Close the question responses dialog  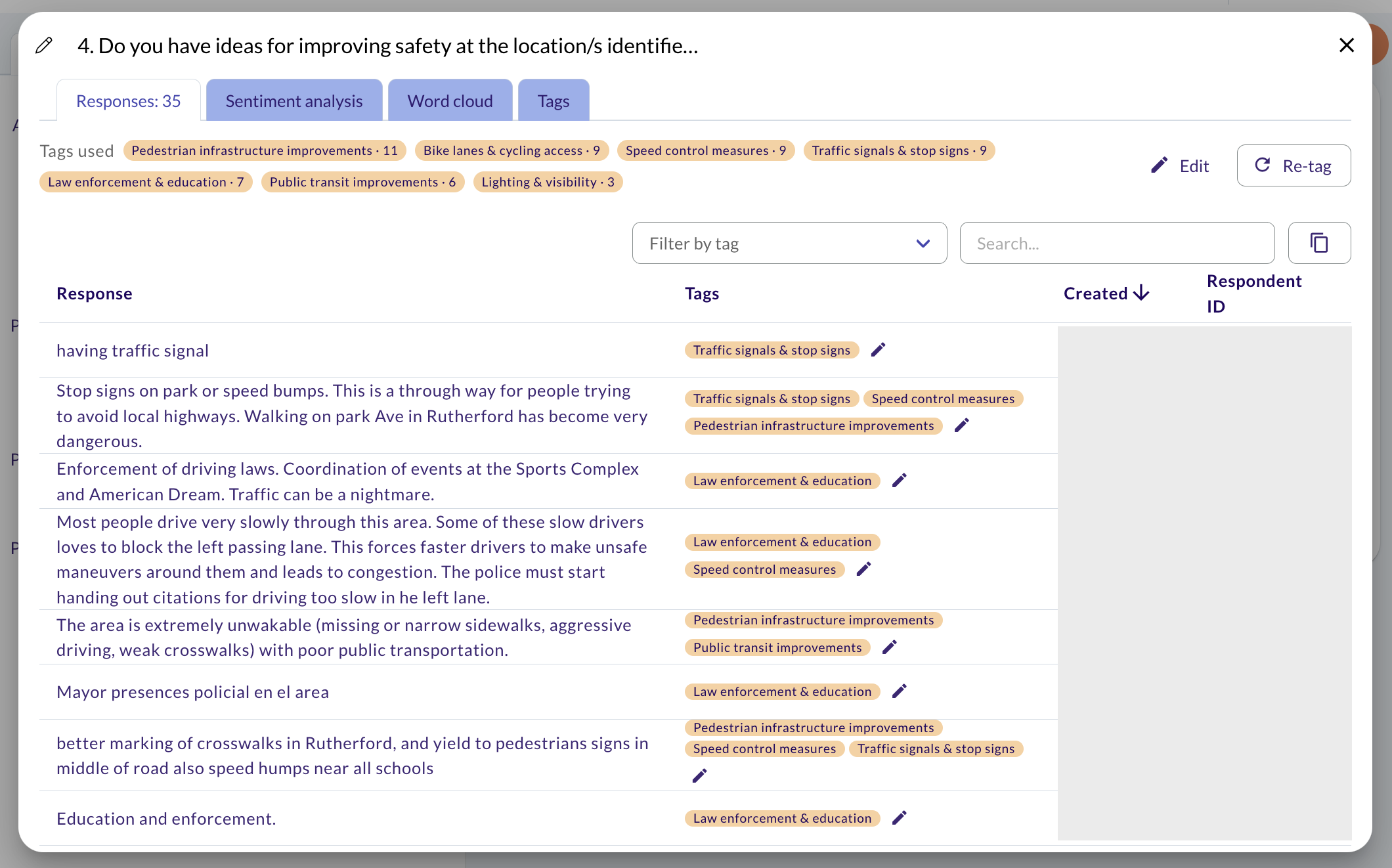coord(1347,45)
